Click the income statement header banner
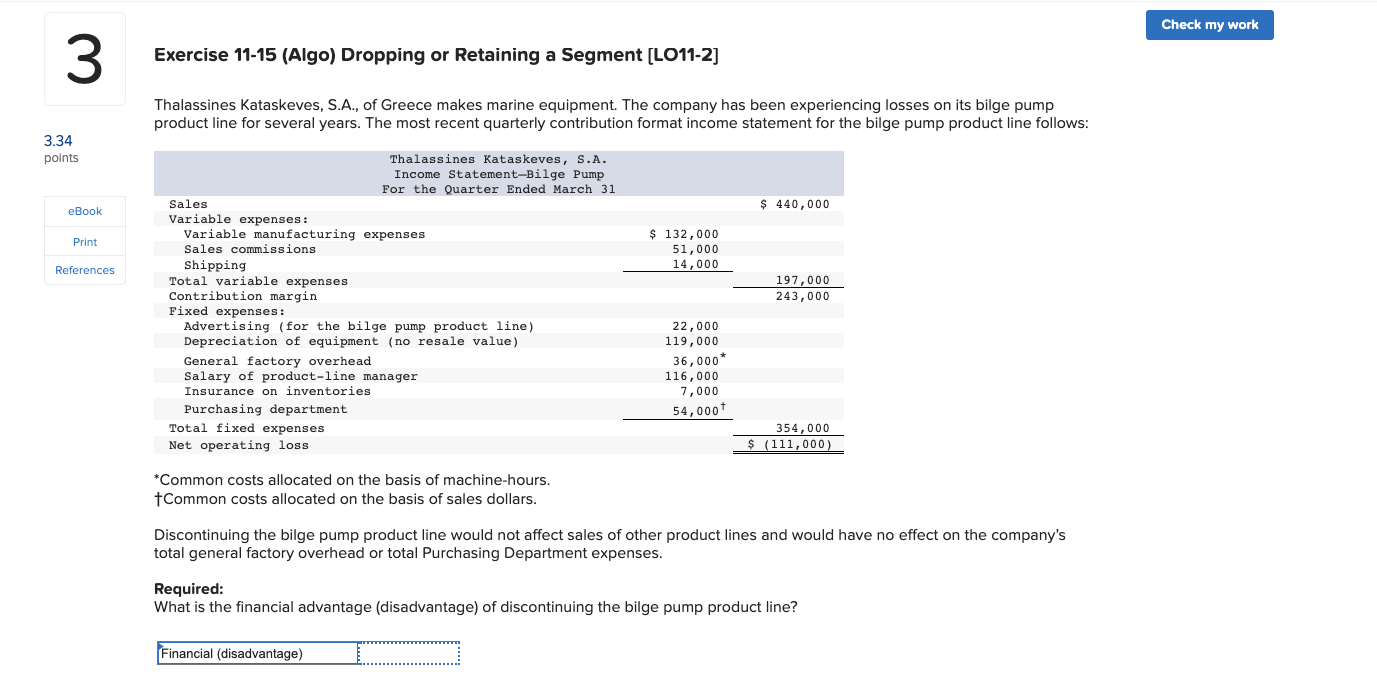The width and height of the screenshot is (1377, 674). click(498, 173)
